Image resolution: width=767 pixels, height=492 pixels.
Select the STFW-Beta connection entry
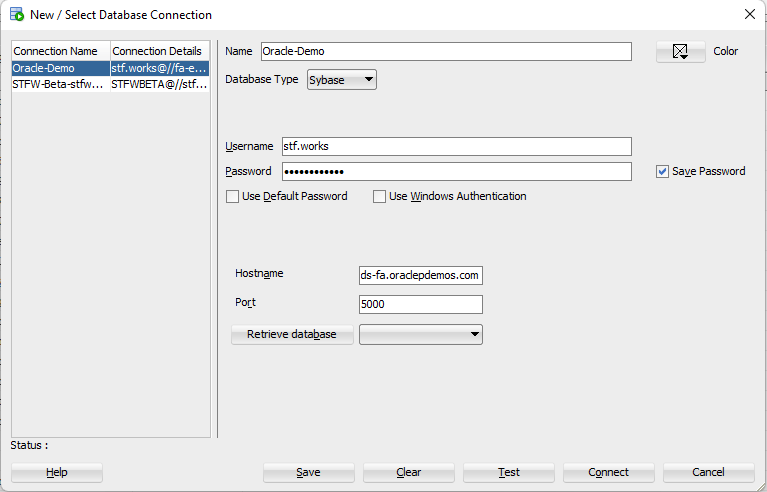(x=60, y=85)
